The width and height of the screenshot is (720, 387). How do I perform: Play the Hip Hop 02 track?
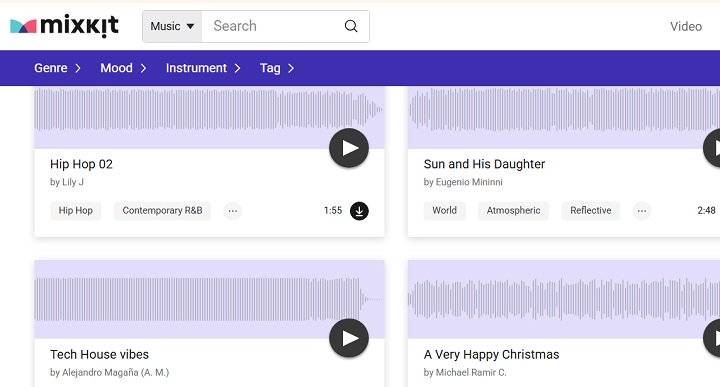(x=349, y=148)
